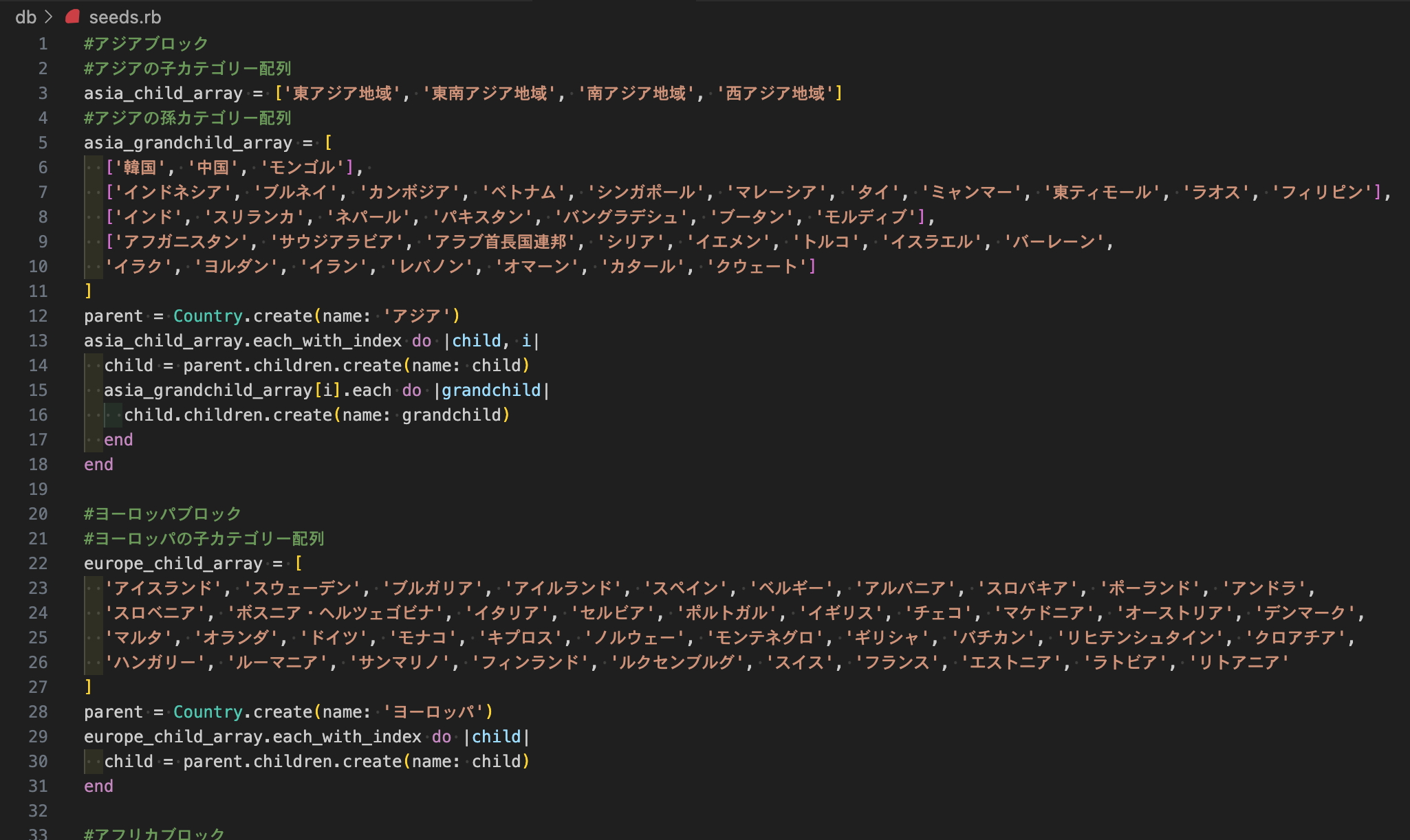This screenshot has width=1410, height=840.
Task: Expand the breadcrumb chevron after db
Action: [49, 17]
